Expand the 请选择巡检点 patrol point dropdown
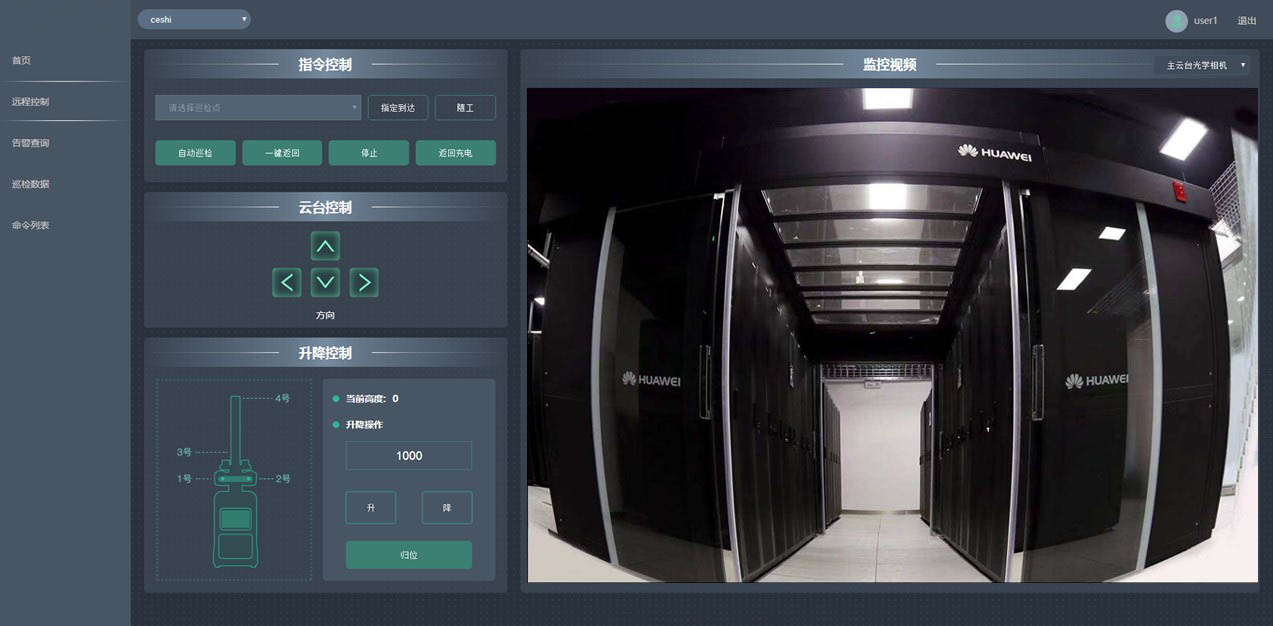The height and width of the screenshot is (626, 1273). 258,107
